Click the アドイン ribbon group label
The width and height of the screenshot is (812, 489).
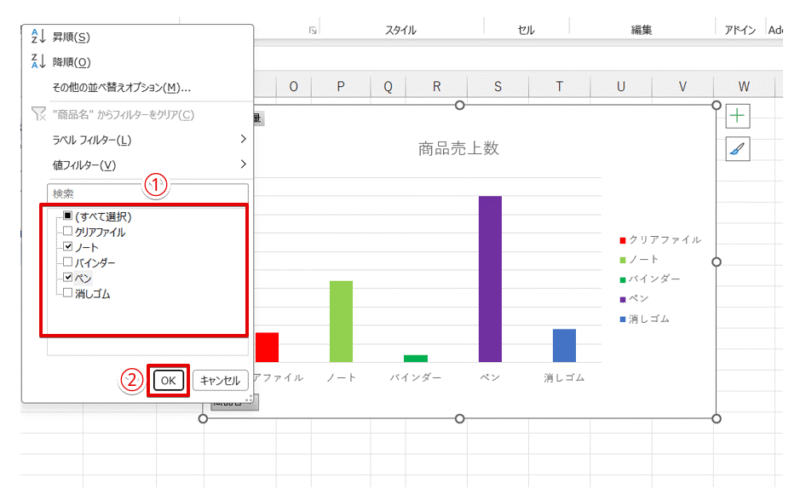coord(740,30)
